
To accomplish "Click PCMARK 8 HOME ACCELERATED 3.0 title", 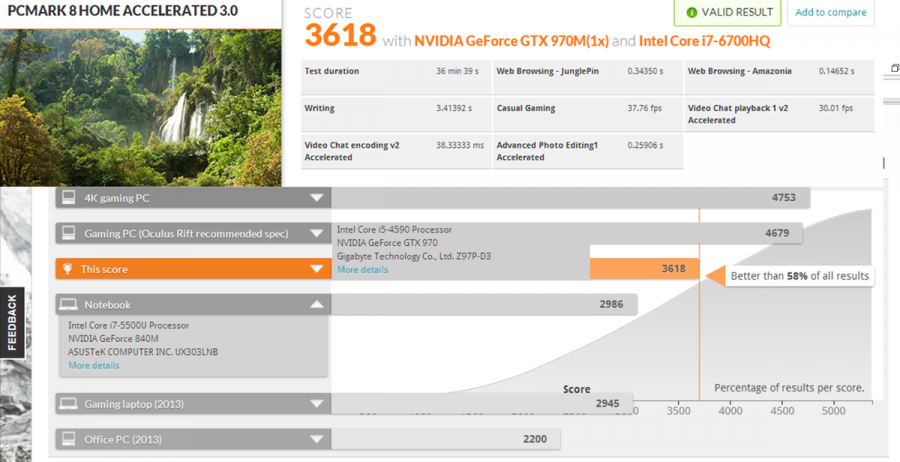I will 122,11.
